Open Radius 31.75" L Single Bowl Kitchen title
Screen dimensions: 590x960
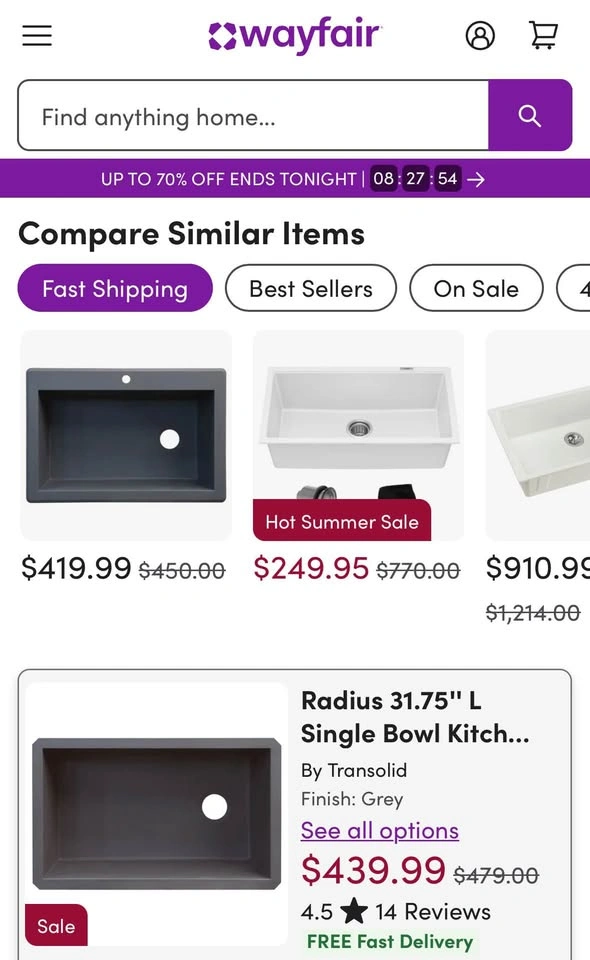[x=415, y=717]
